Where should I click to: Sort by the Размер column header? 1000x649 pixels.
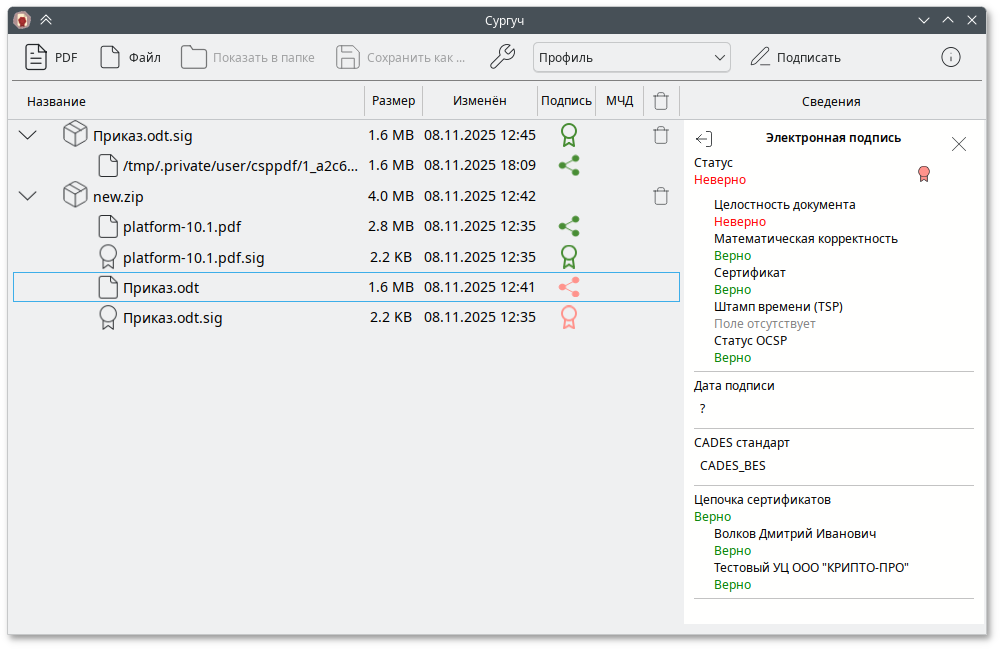coord(393,101)
